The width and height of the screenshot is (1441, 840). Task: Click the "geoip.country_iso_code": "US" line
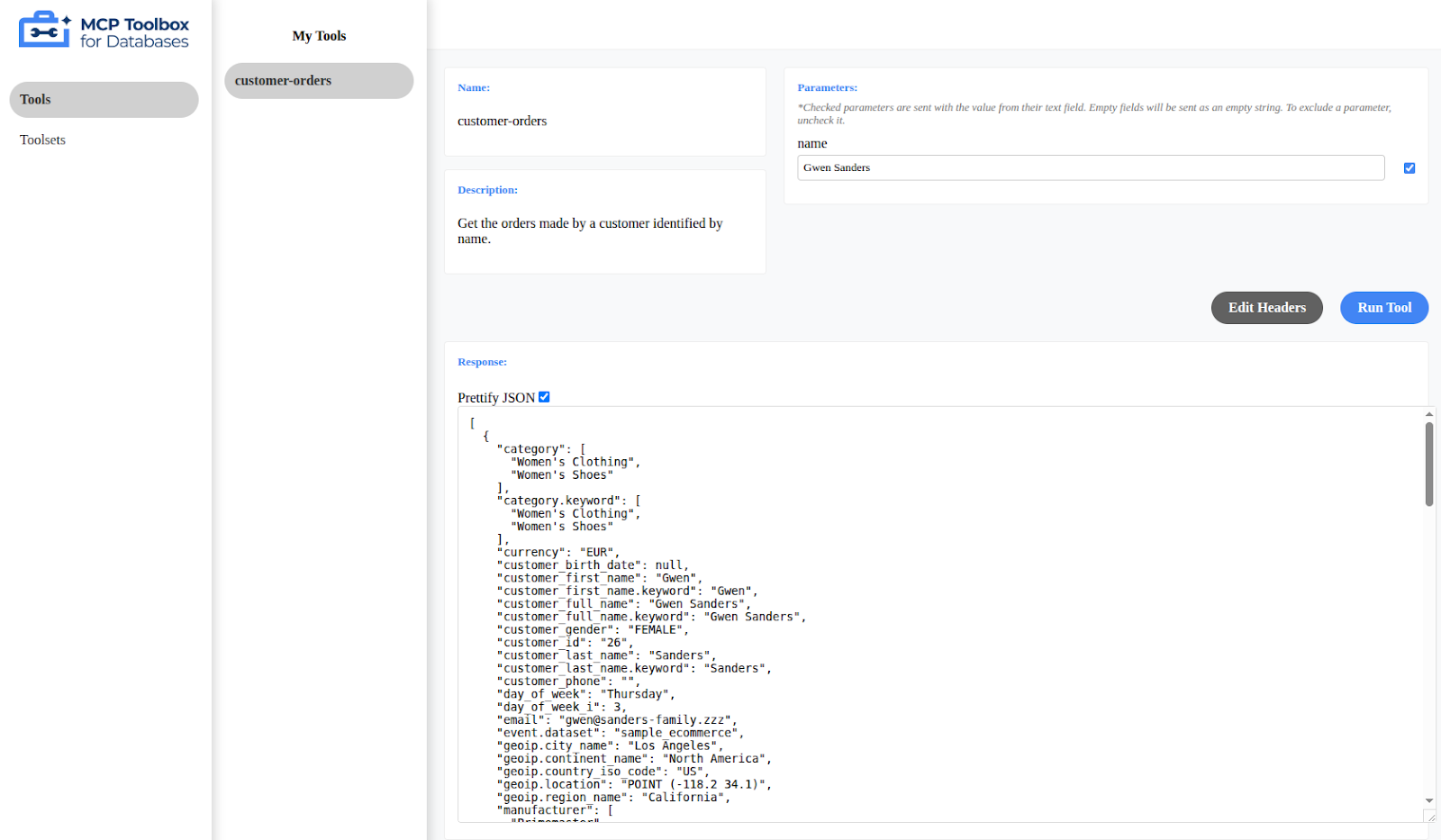click(603, 772)
